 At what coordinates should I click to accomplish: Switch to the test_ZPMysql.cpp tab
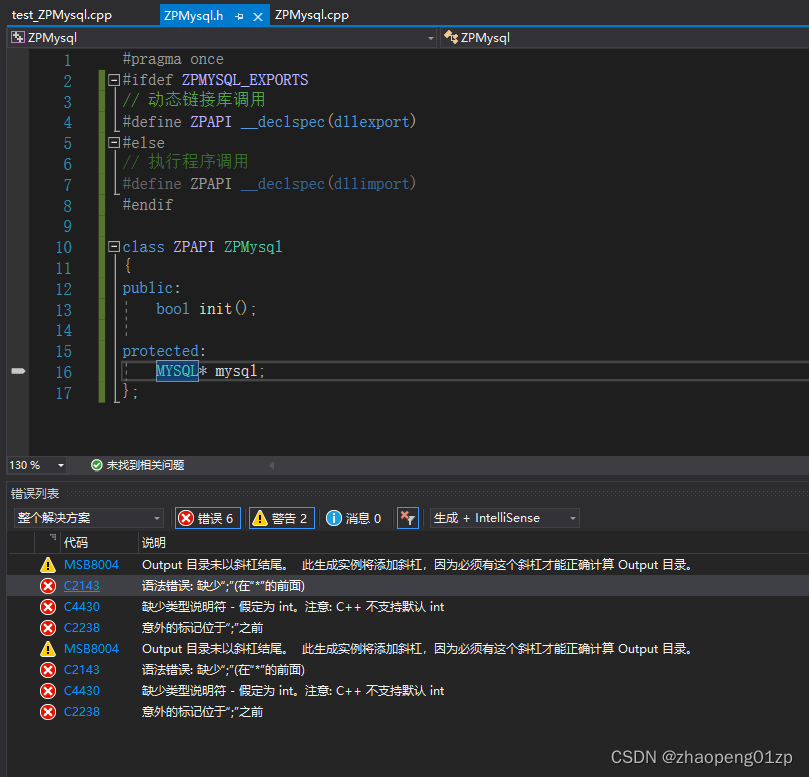click(62, 15)
